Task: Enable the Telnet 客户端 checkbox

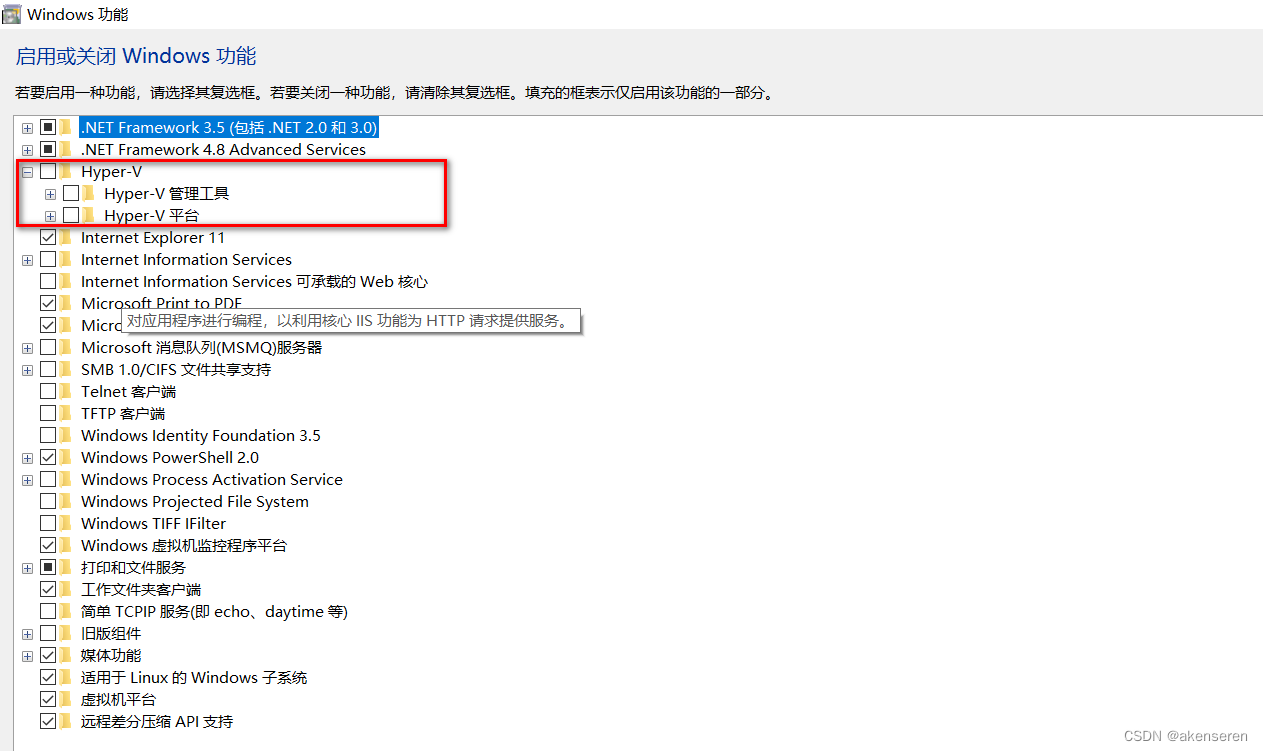Action: pyautogui.click(x=48, y=392)
